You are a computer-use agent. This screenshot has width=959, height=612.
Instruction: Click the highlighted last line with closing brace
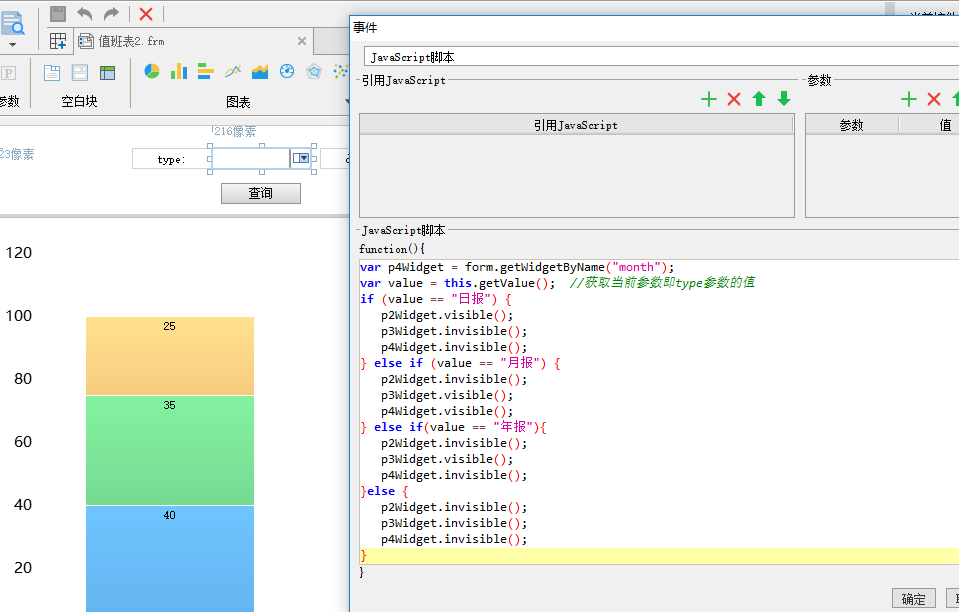[x=659, y=555]
